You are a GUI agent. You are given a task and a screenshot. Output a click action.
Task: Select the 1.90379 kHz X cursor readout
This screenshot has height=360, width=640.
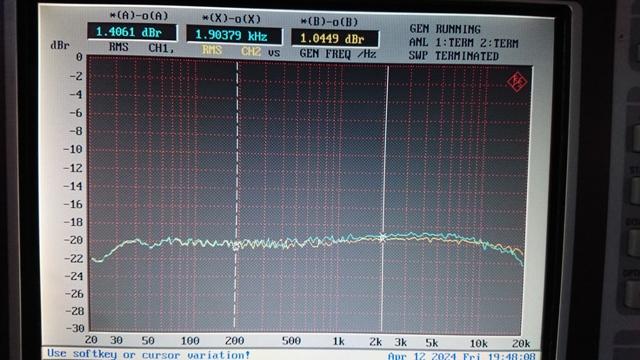234,35
